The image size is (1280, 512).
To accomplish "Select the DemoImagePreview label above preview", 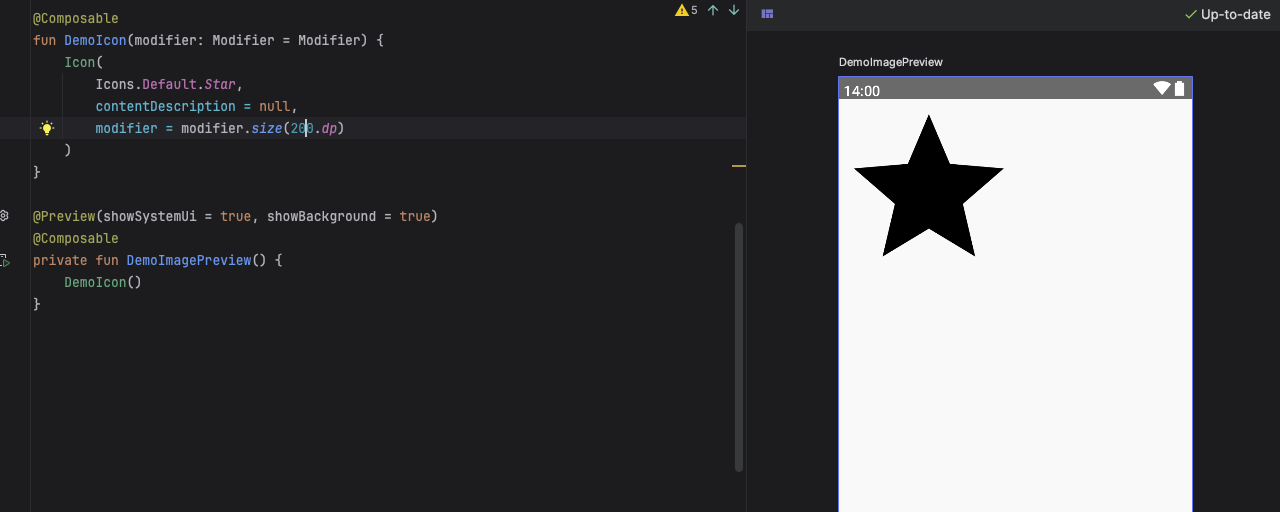I will pos(890,62).
